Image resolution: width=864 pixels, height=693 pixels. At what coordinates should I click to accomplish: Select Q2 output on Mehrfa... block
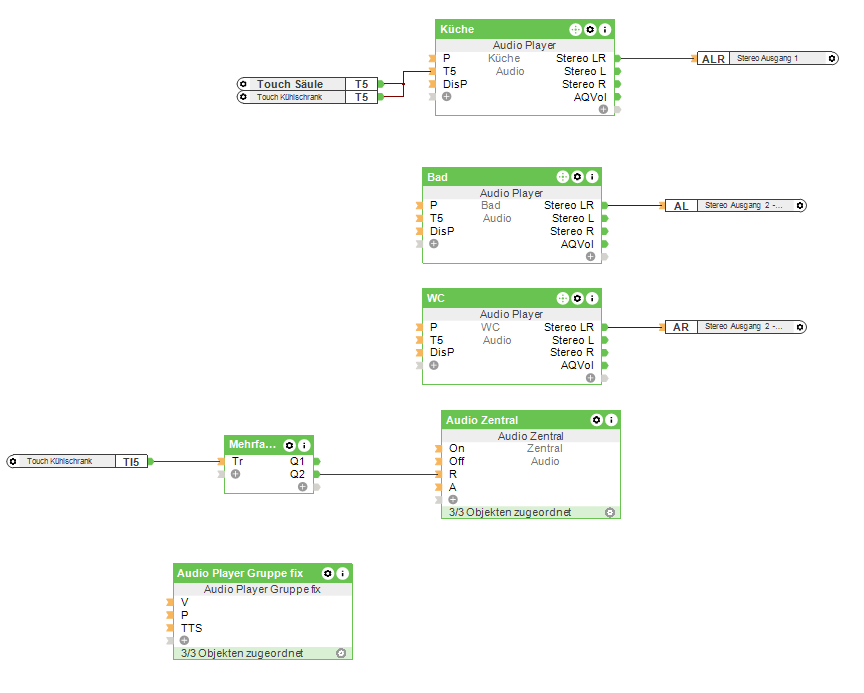[x=297, y=474]
